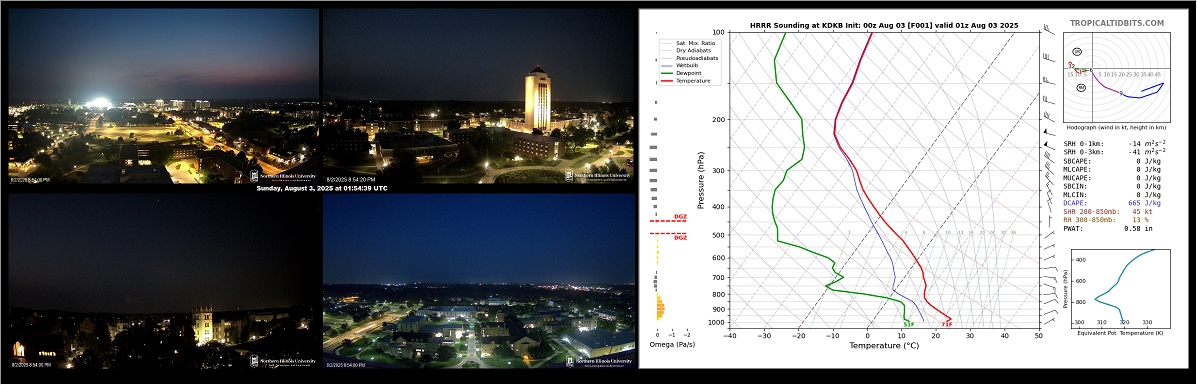Click the upper DGZ label beside omega plot
Screen dimensions: 1197x385
(x=680, y=218)
